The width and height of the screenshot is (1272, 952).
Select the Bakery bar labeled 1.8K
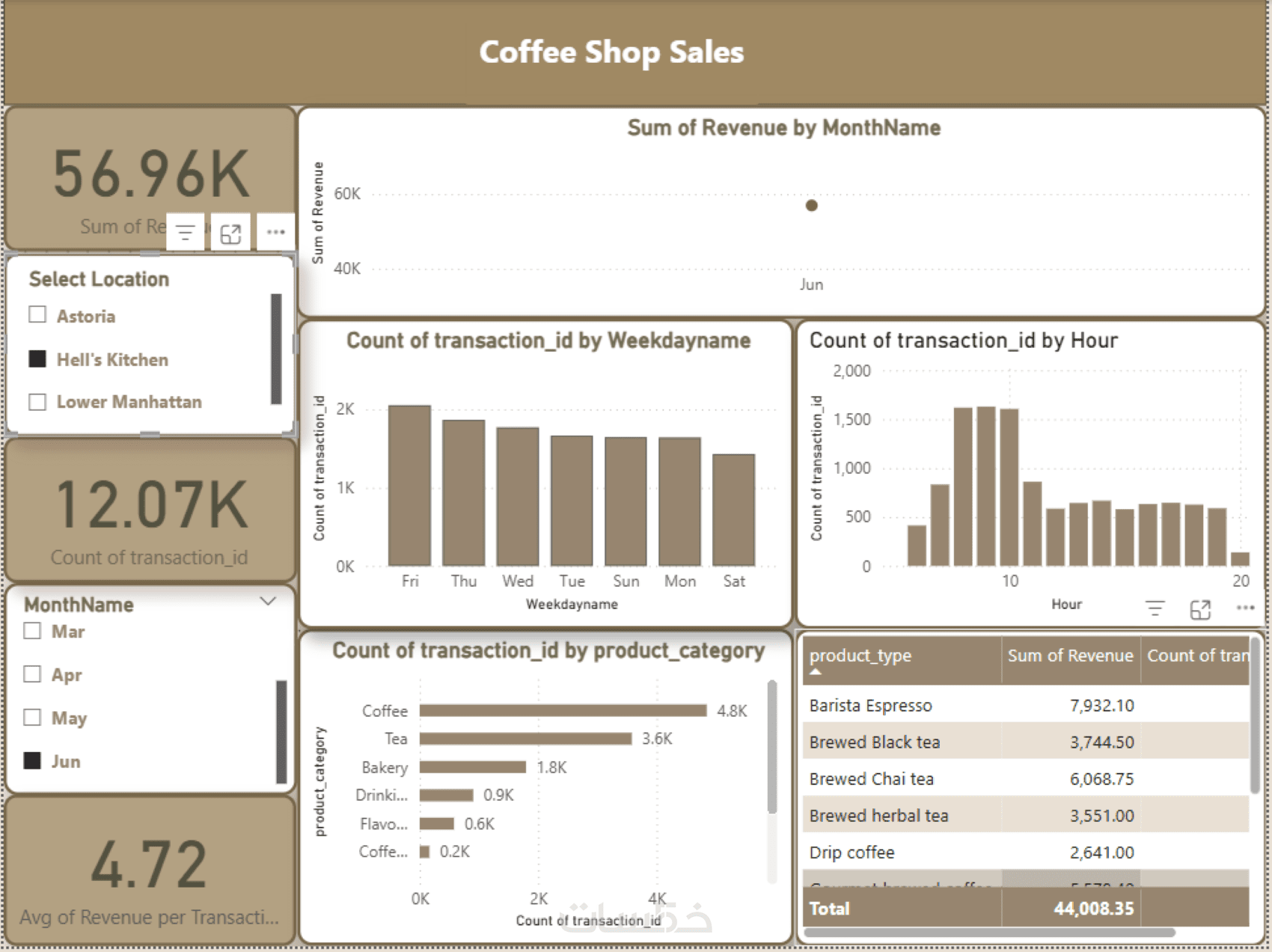click(473, 767)
